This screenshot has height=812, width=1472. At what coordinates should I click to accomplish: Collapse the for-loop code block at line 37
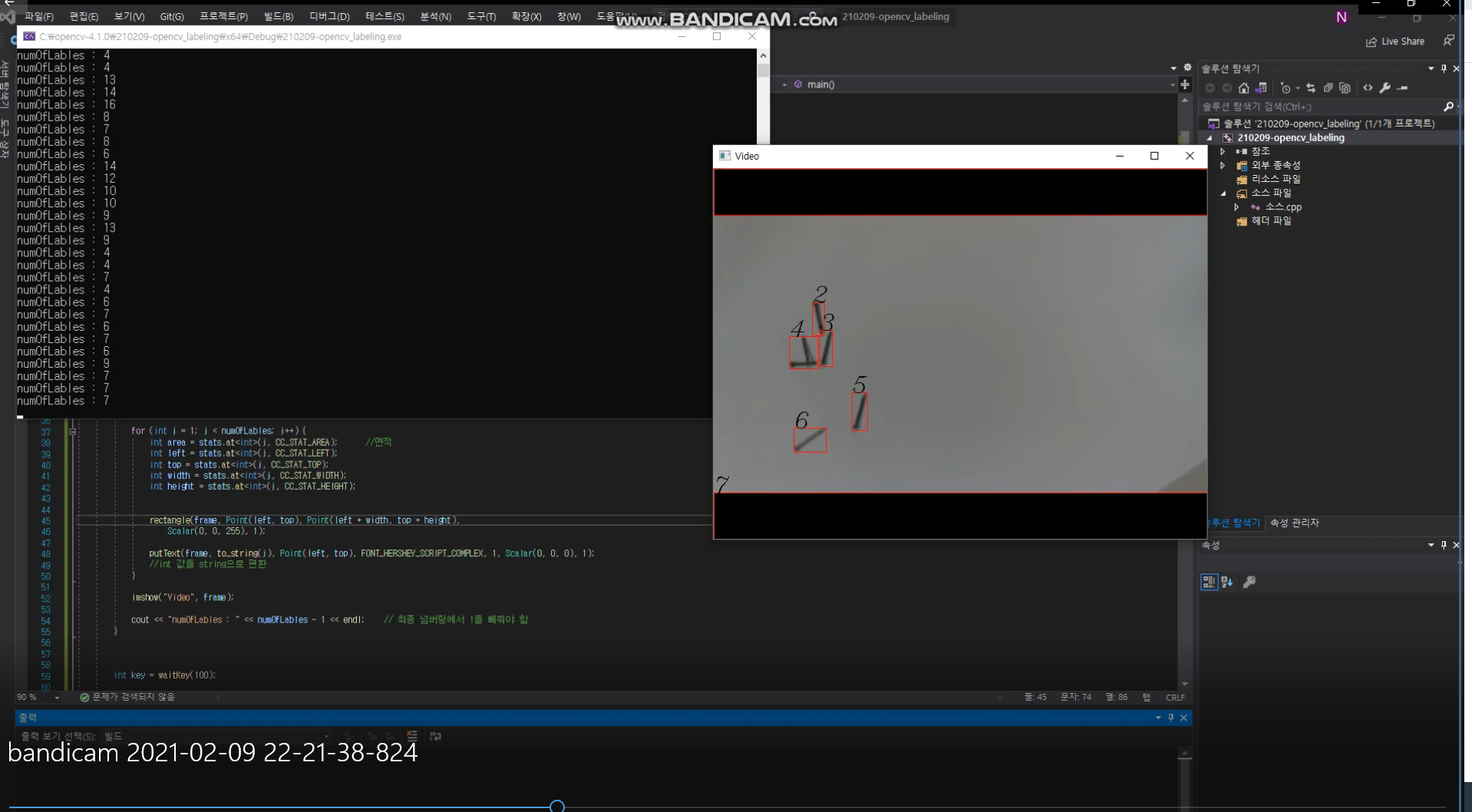[72, 431]
